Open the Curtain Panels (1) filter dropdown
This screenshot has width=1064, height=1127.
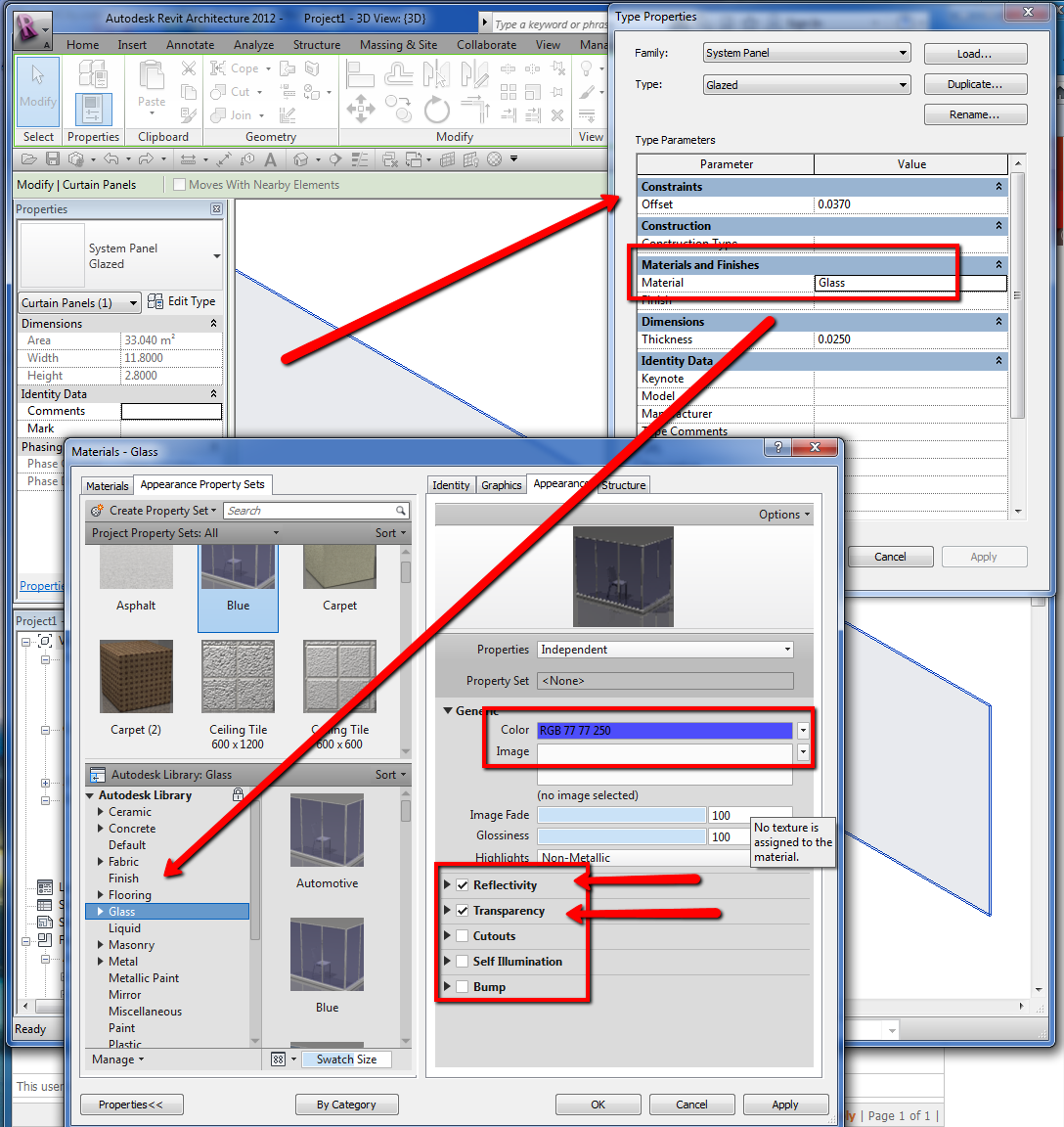(79, 302)
